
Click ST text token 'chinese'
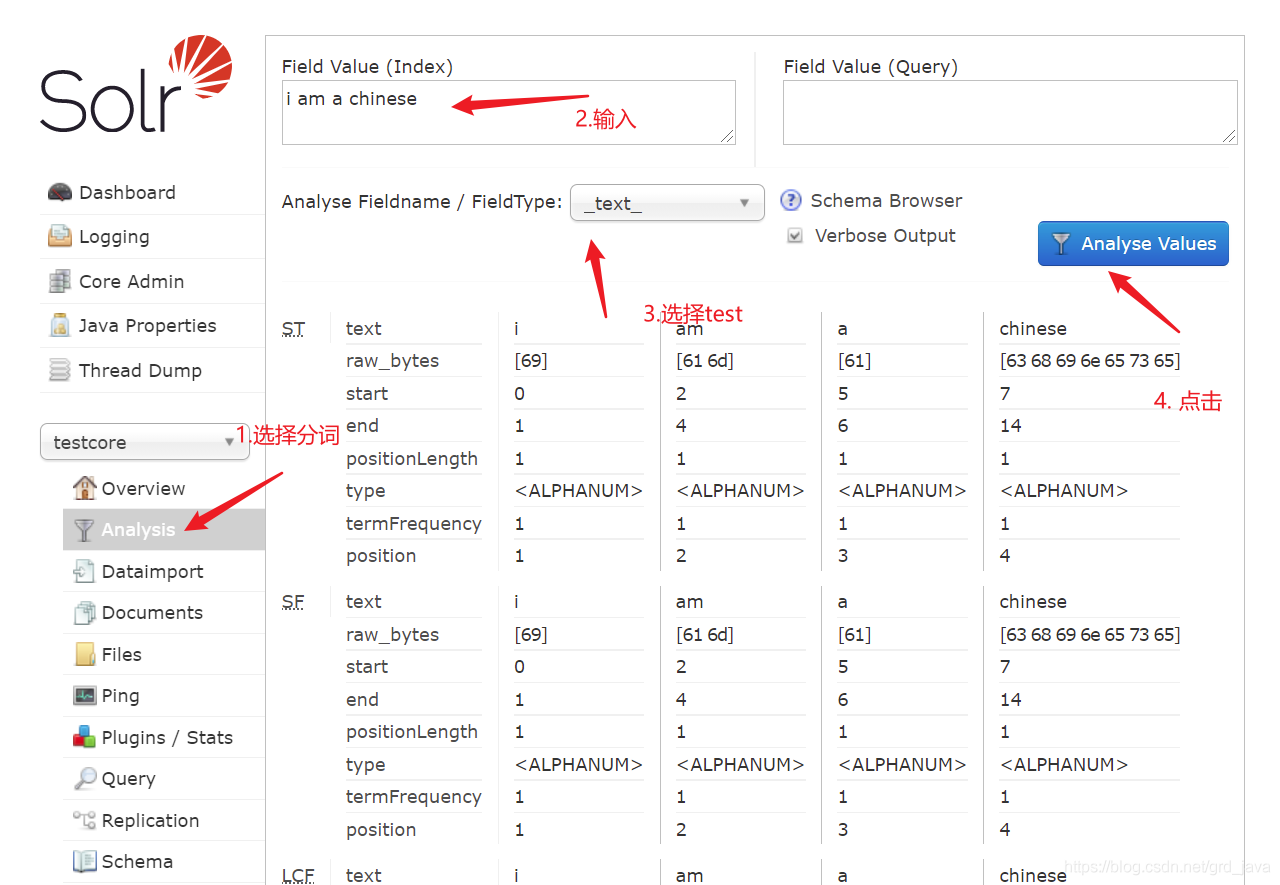1033,329
